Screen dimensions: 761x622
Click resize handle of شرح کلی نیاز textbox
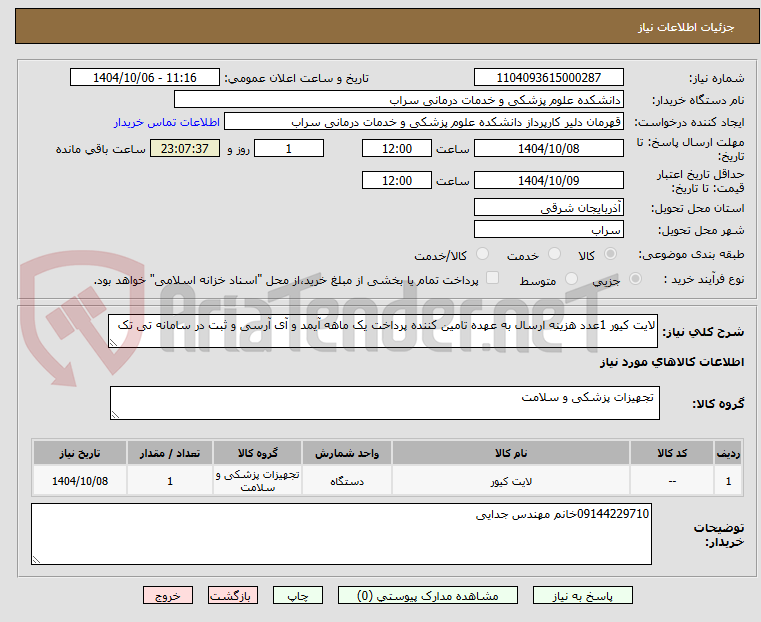pos(113,343)
